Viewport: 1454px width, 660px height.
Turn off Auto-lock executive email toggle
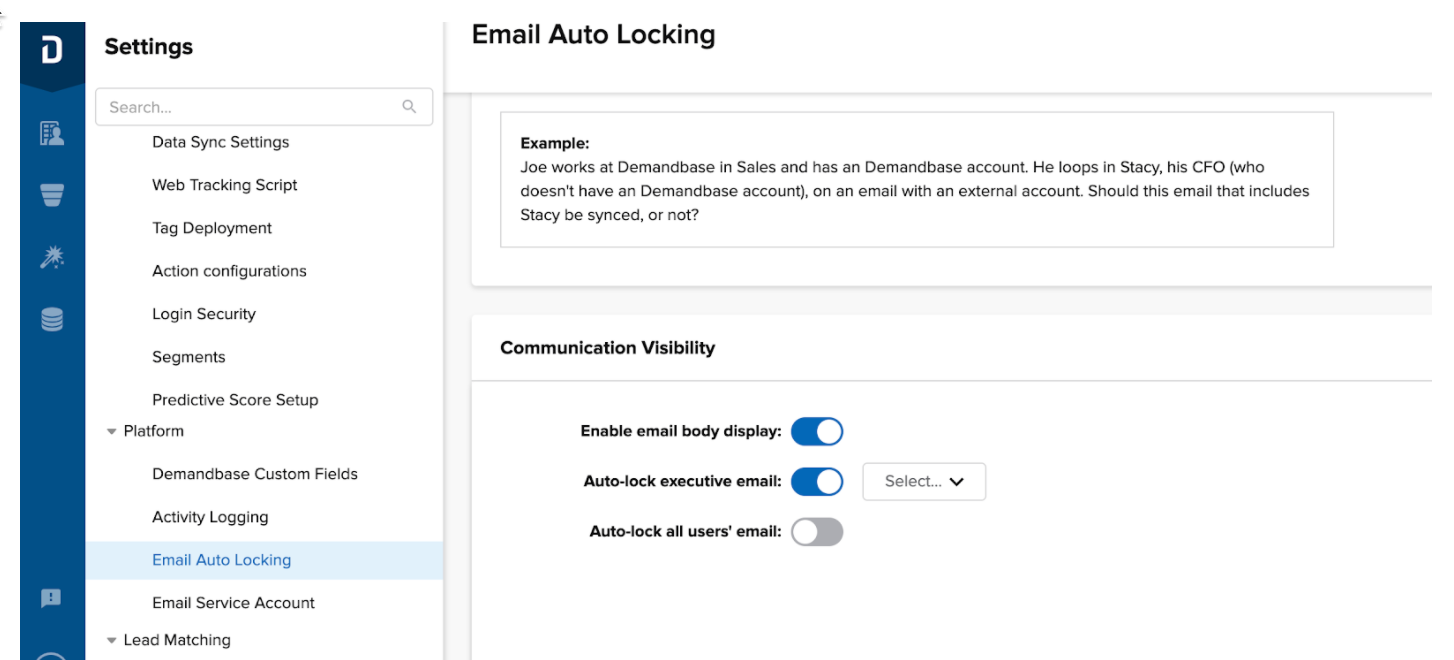coord(817,482)
